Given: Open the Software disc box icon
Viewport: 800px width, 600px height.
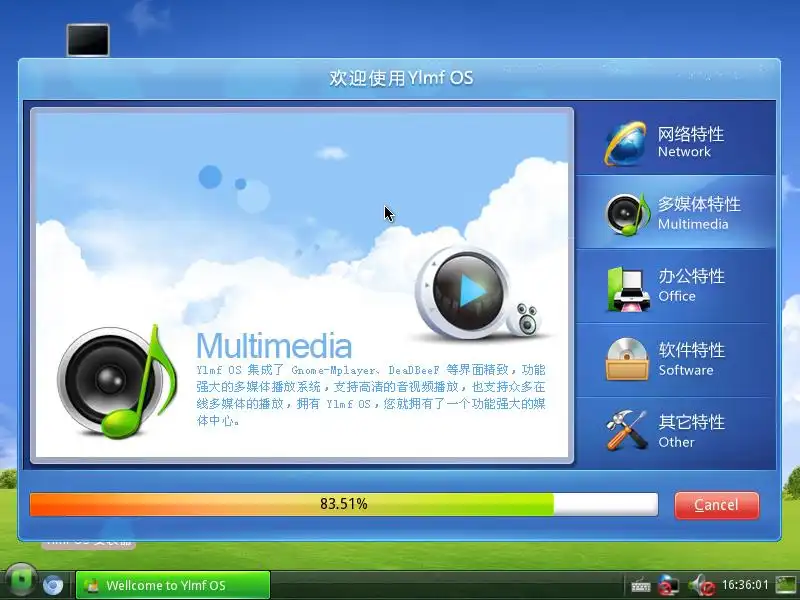Looking at the screenshot, I should click(627, 359).
